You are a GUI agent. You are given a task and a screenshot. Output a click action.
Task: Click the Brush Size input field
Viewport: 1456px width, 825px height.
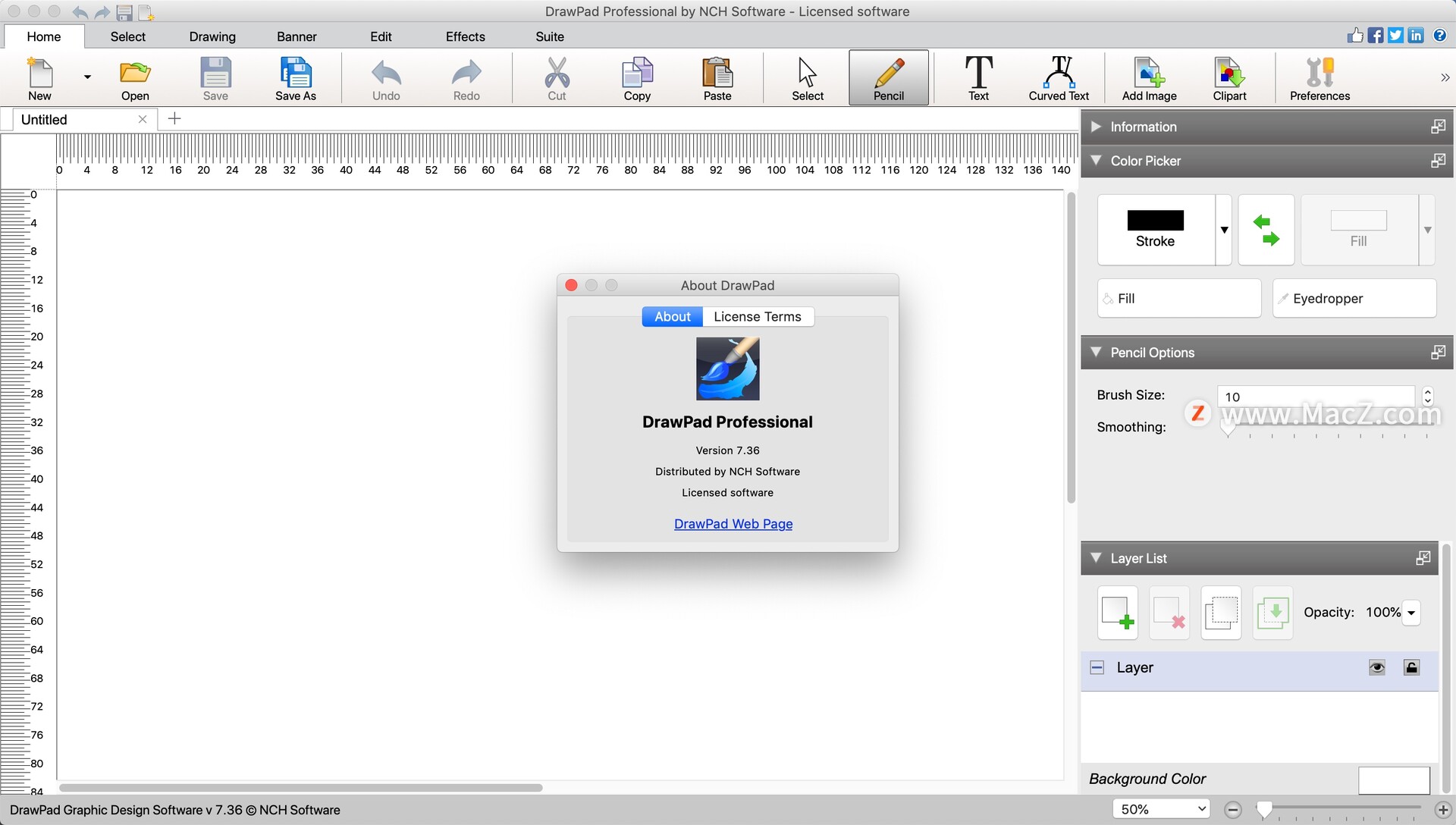[x=1316, y=397]
